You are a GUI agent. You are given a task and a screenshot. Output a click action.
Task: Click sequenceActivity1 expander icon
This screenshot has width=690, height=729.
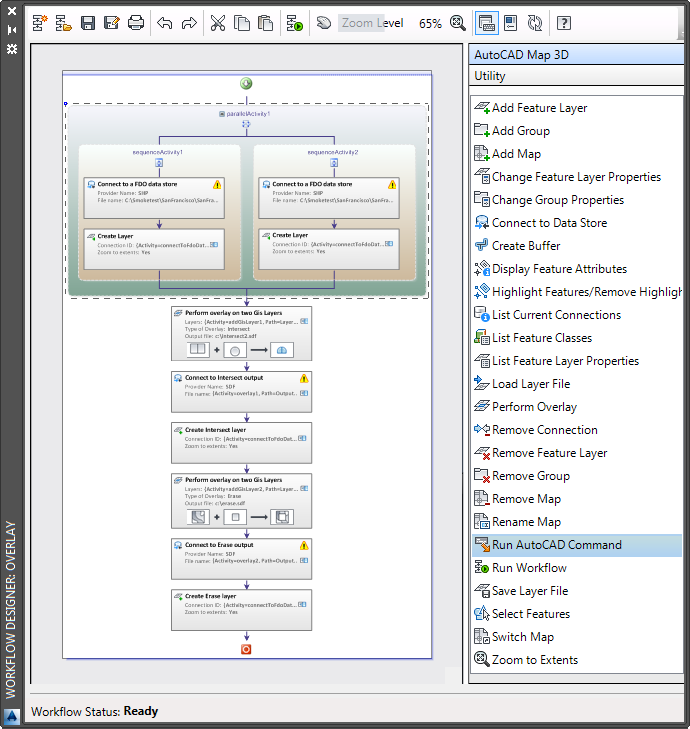click(159, 163)
